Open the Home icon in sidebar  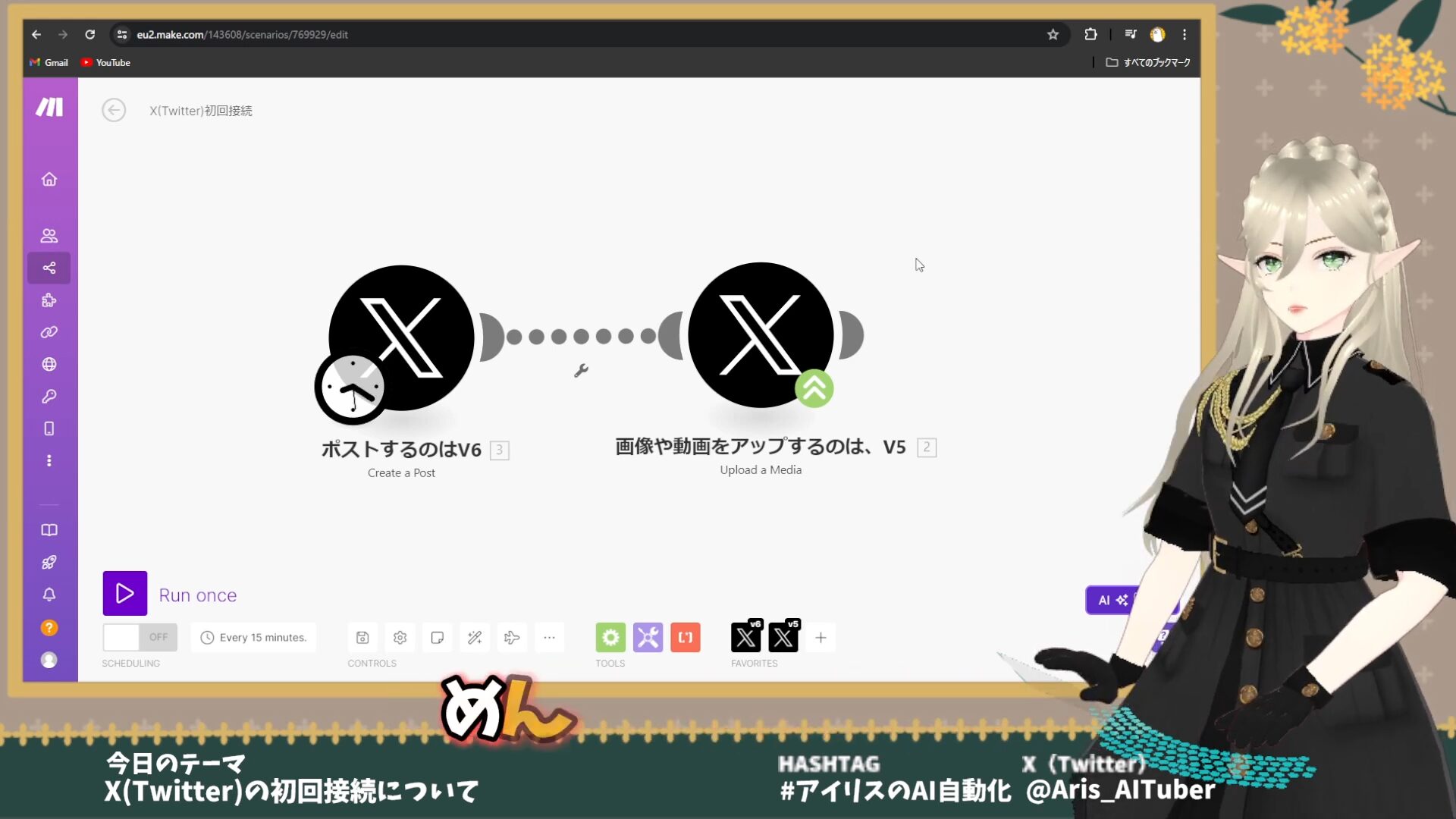coord(49,179)
